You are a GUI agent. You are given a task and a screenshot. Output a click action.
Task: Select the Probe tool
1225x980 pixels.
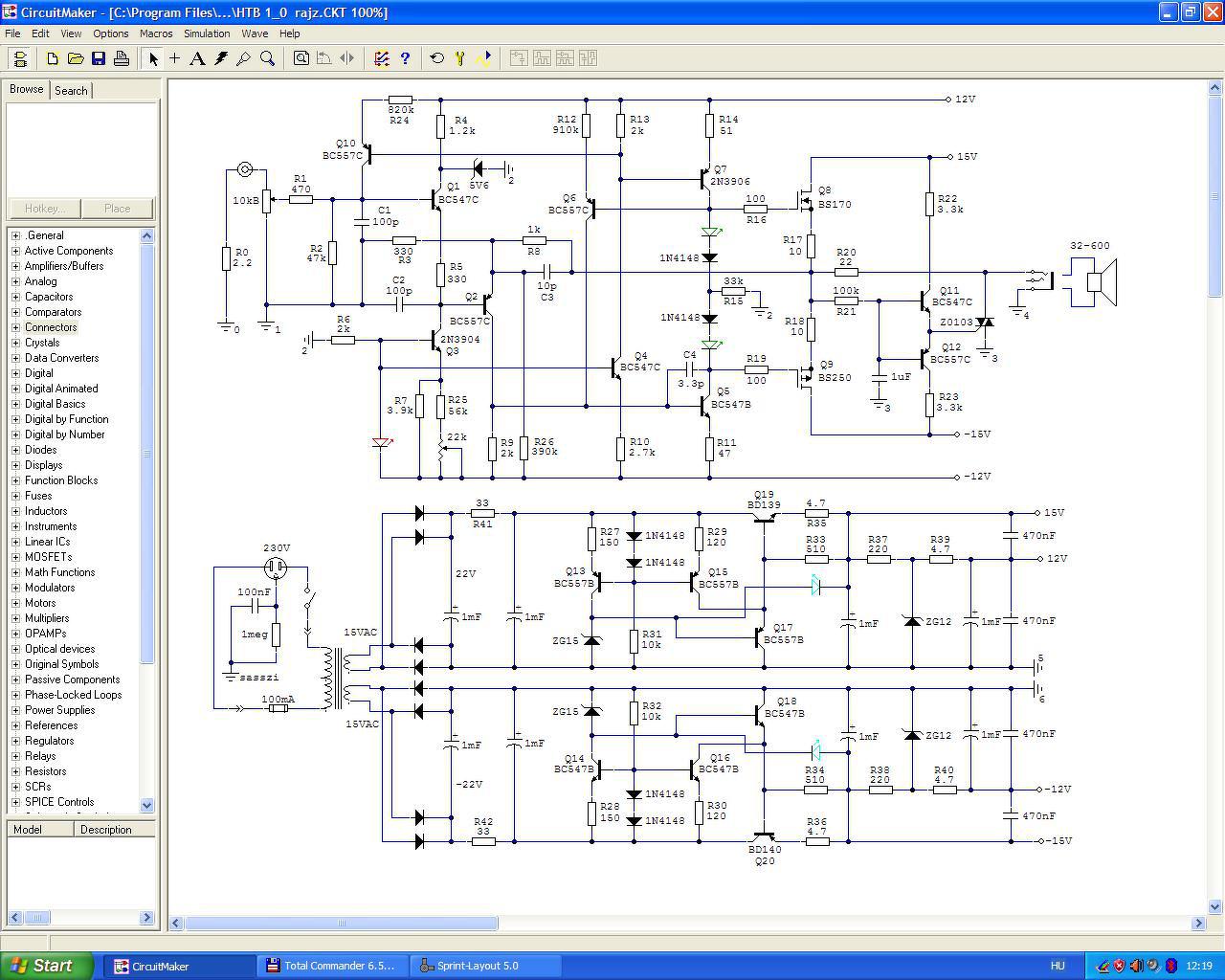coord(244,58)
